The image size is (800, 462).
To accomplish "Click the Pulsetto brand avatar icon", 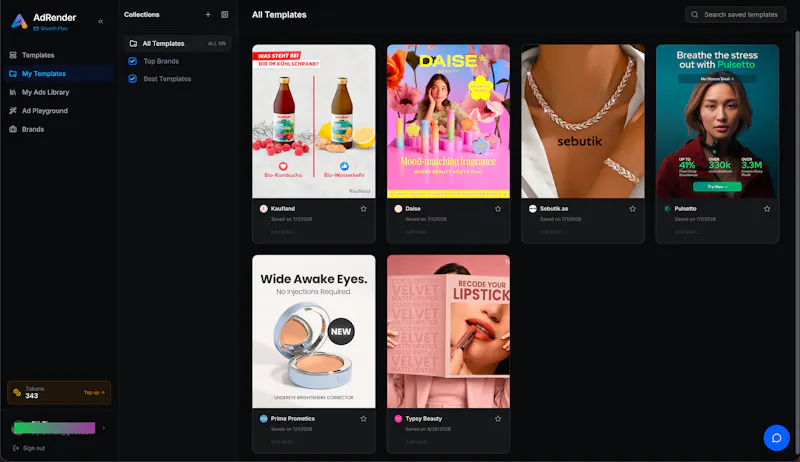I will point(667,209).
